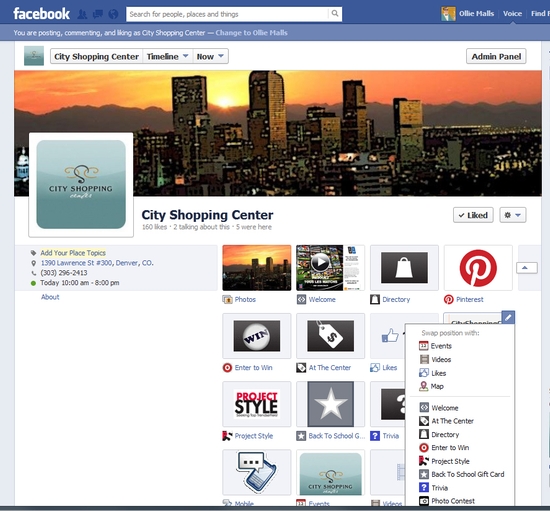
Task: Click the 160 likes count text
Action: (x=154, y=227)
